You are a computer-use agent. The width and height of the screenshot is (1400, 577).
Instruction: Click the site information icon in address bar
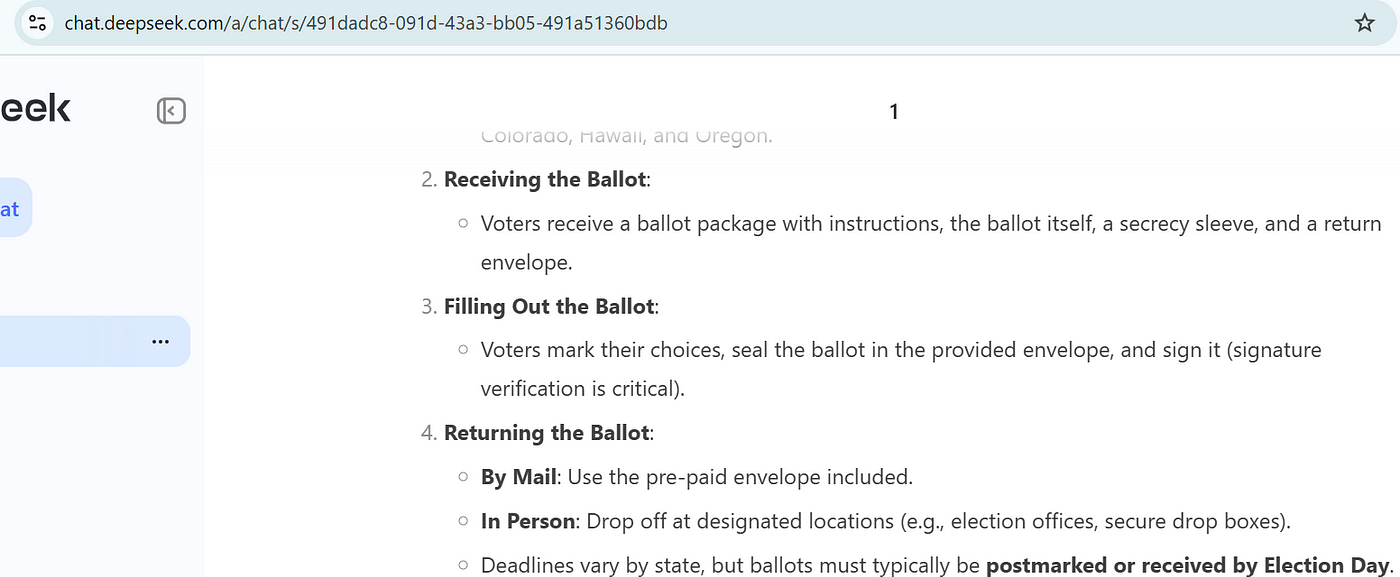[x=37, y=23]
